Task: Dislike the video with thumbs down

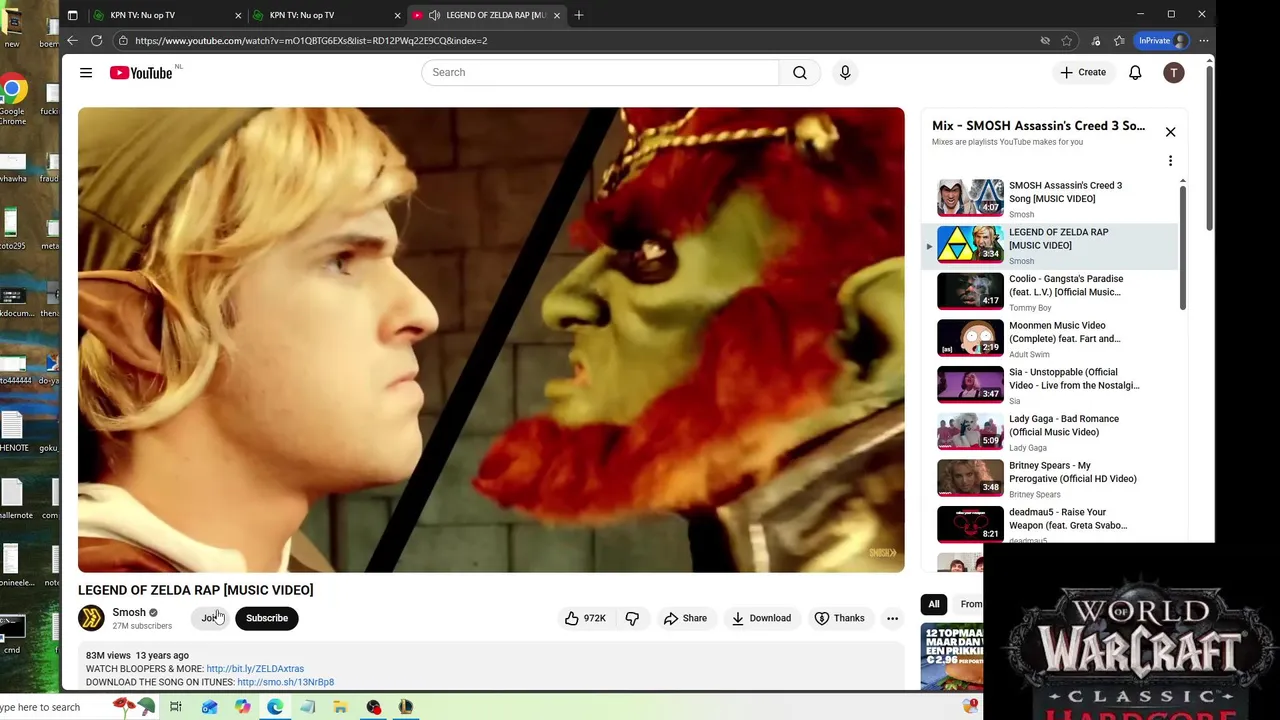Action: (633, 618)
